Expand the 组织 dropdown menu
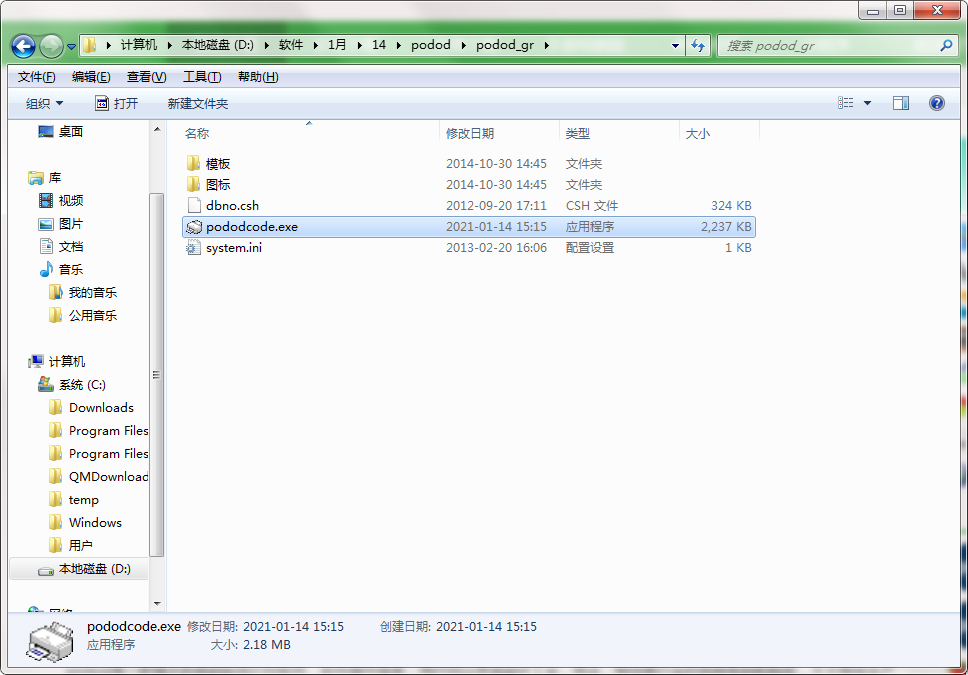The image size is (968, 675). (x=44, y=104)
